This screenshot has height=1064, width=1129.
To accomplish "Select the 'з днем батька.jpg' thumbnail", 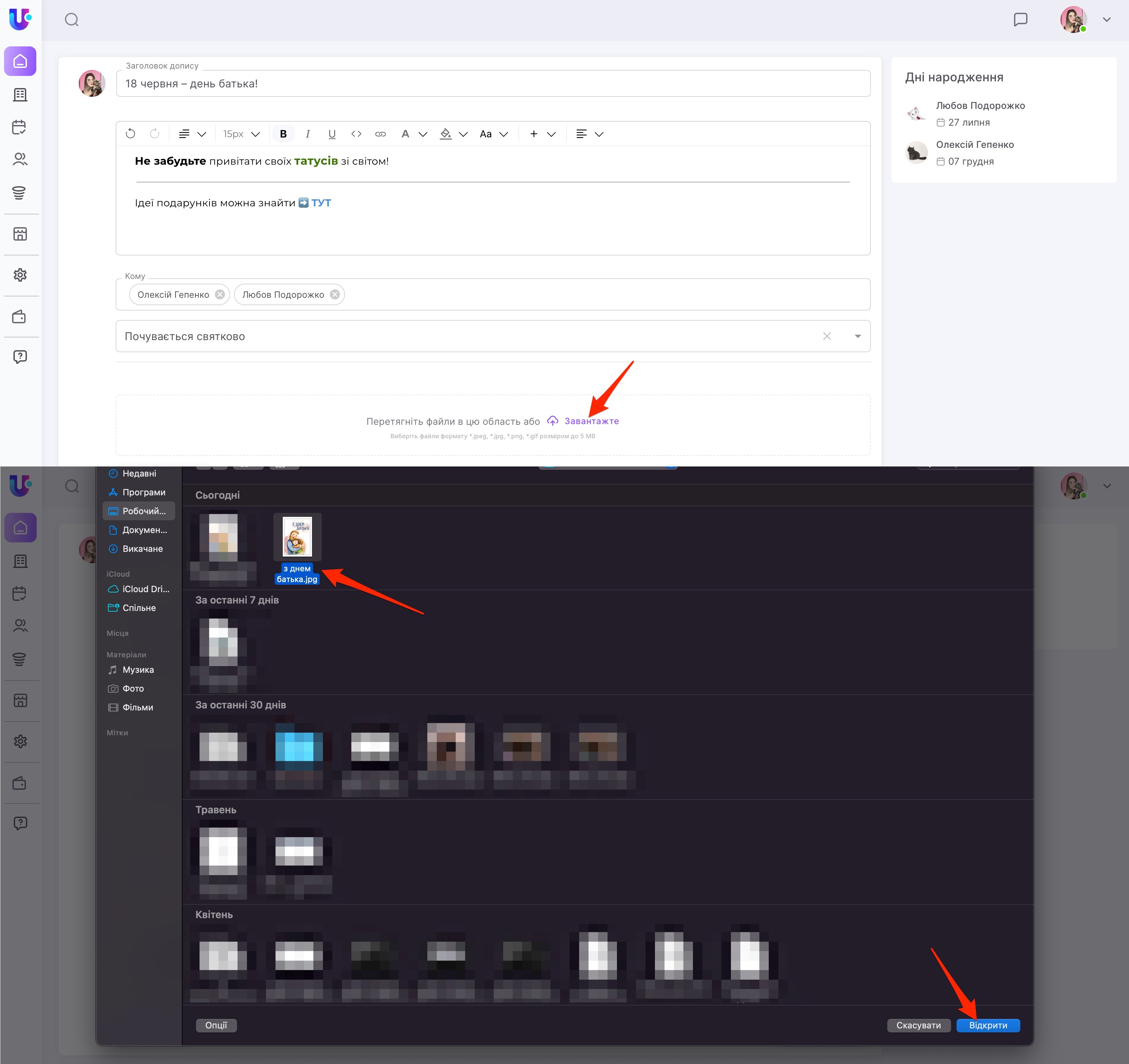I will tap(297, 537).
